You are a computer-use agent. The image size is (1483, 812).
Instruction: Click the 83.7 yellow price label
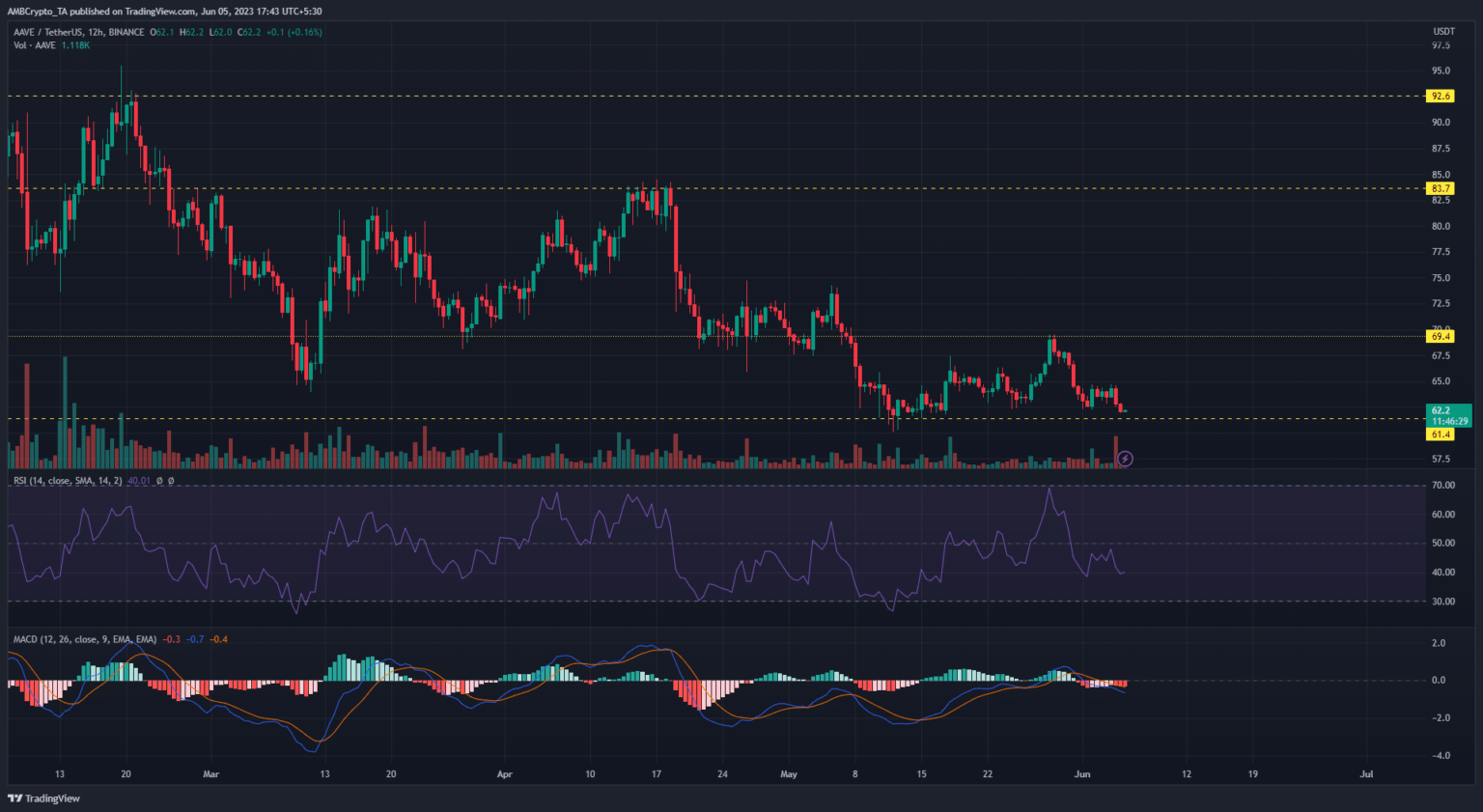tap(1441, 188)
